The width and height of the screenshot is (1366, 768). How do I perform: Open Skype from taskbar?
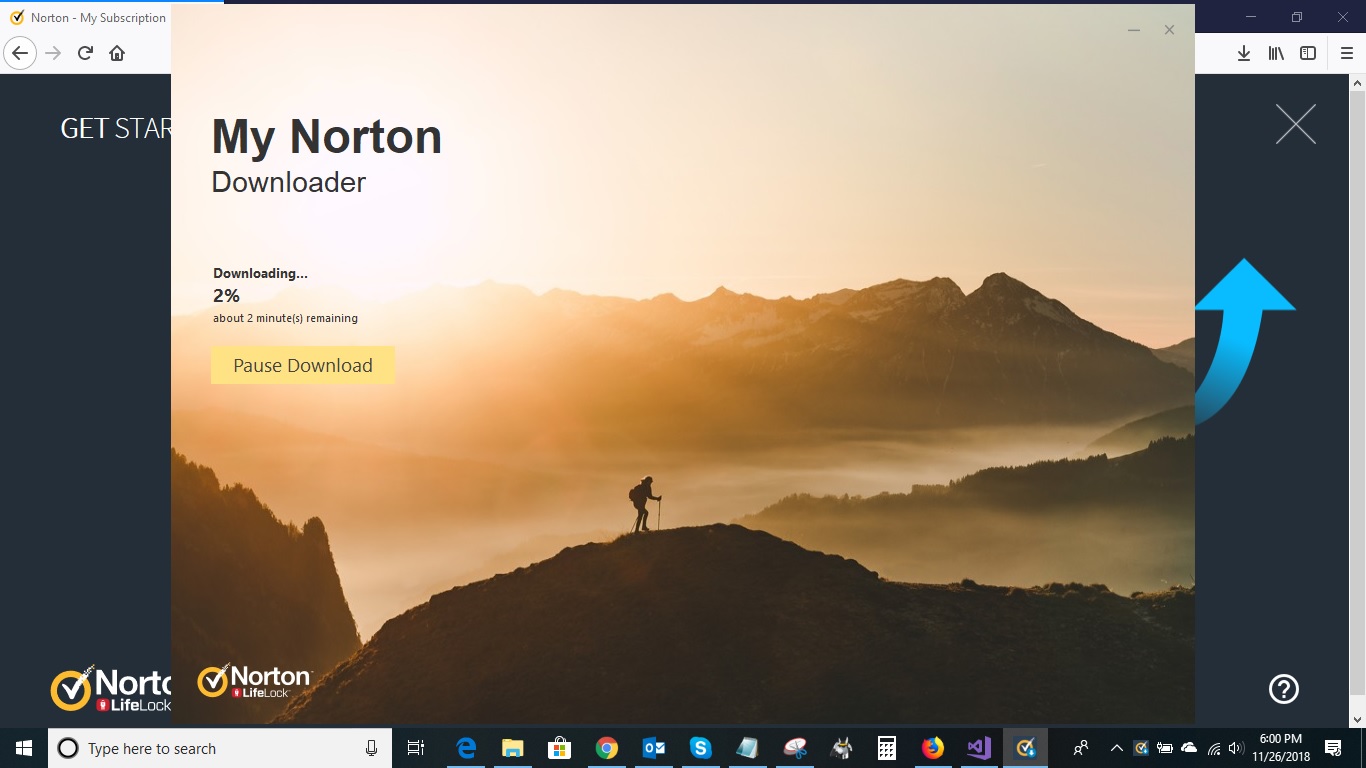(700, 748)
